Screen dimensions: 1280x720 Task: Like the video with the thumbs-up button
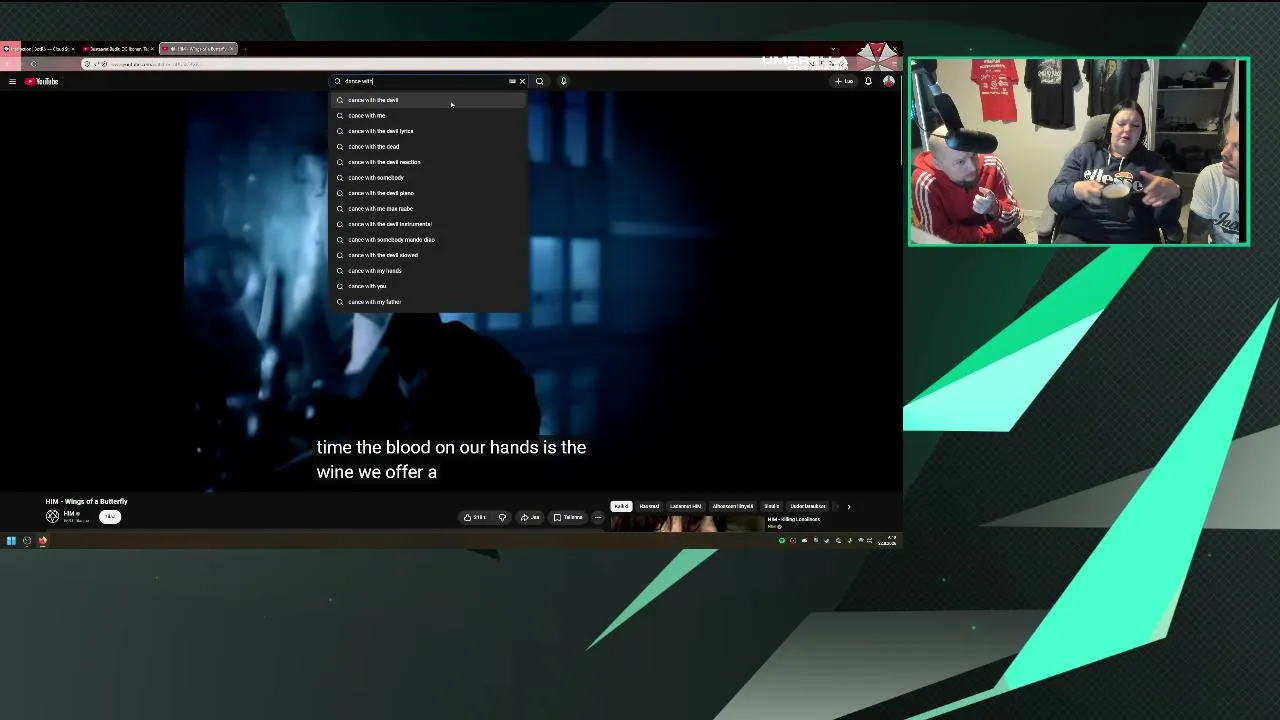pos(475,517)
